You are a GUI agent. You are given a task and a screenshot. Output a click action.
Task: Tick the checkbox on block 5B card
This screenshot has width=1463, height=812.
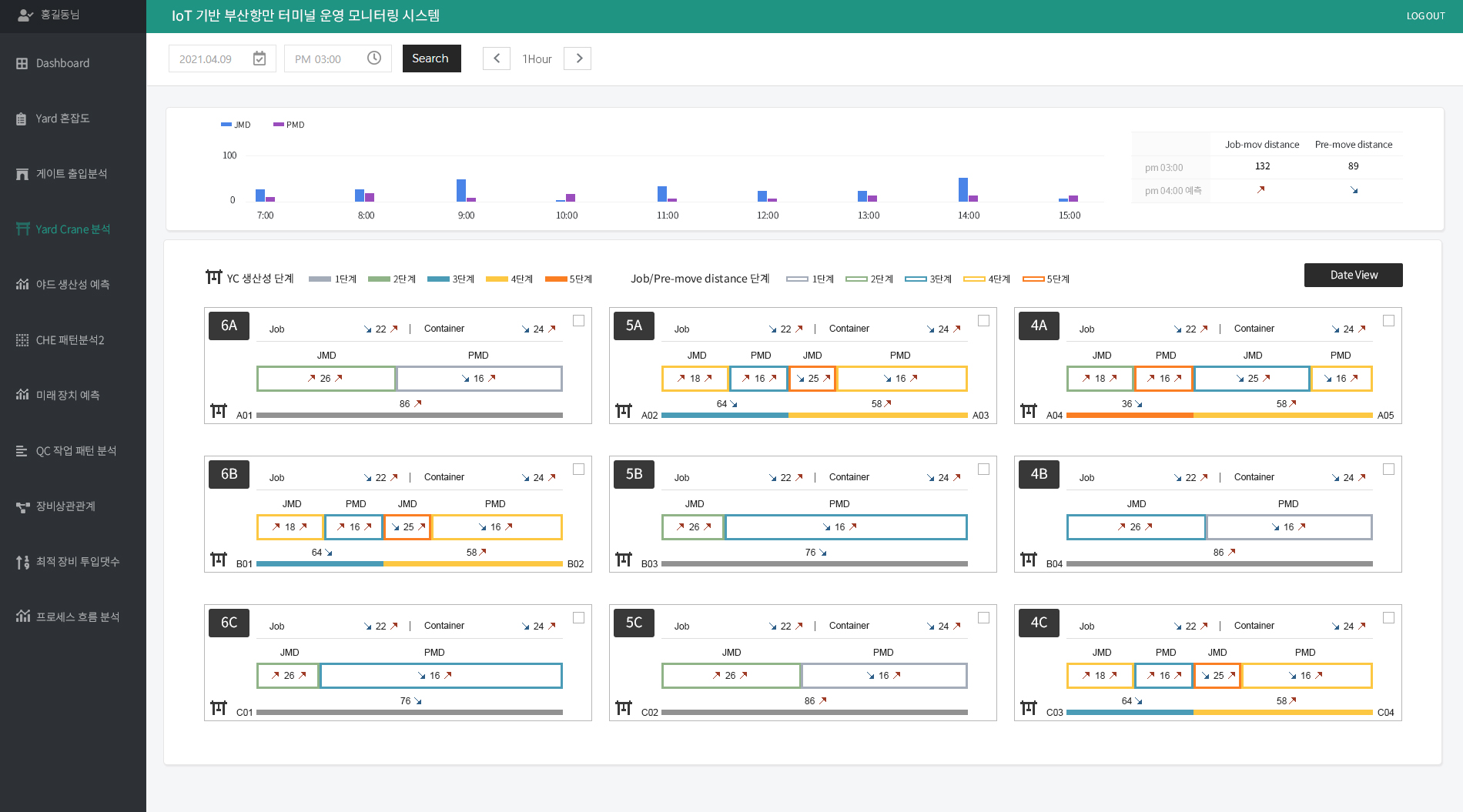tap(983, 469)
